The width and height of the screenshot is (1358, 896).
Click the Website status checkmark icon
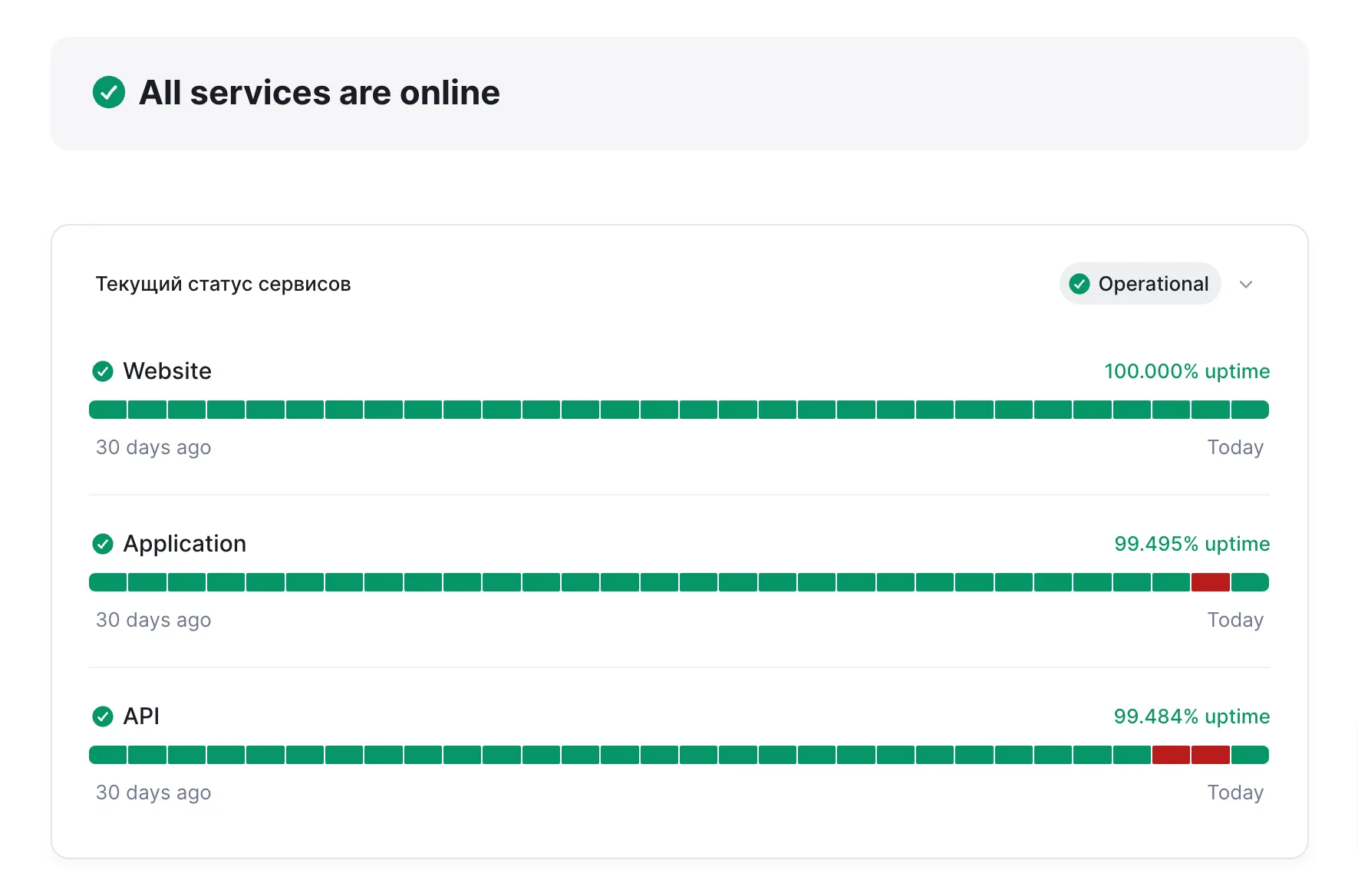103,371
